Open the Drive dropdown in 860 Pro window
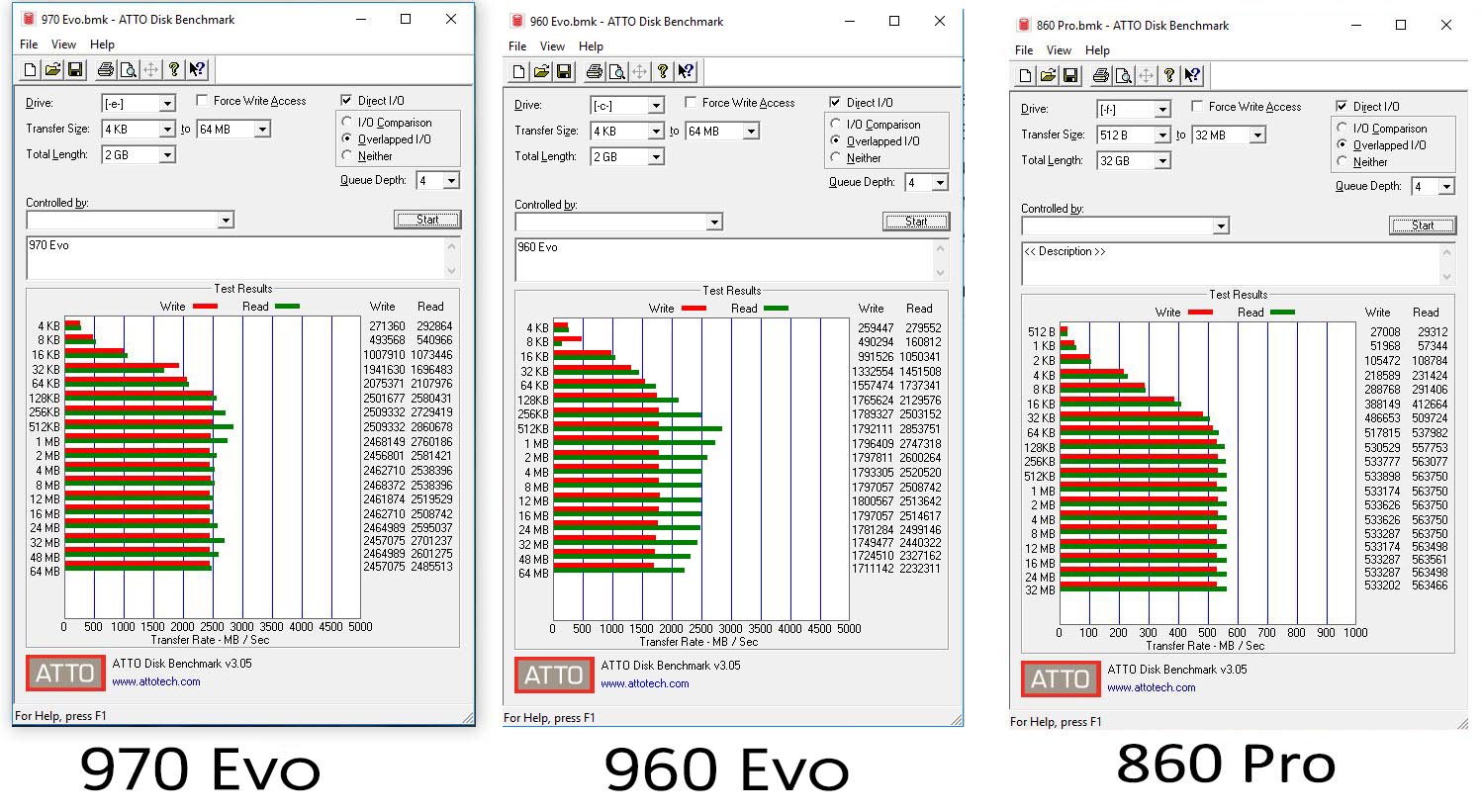 point(1162,110)
